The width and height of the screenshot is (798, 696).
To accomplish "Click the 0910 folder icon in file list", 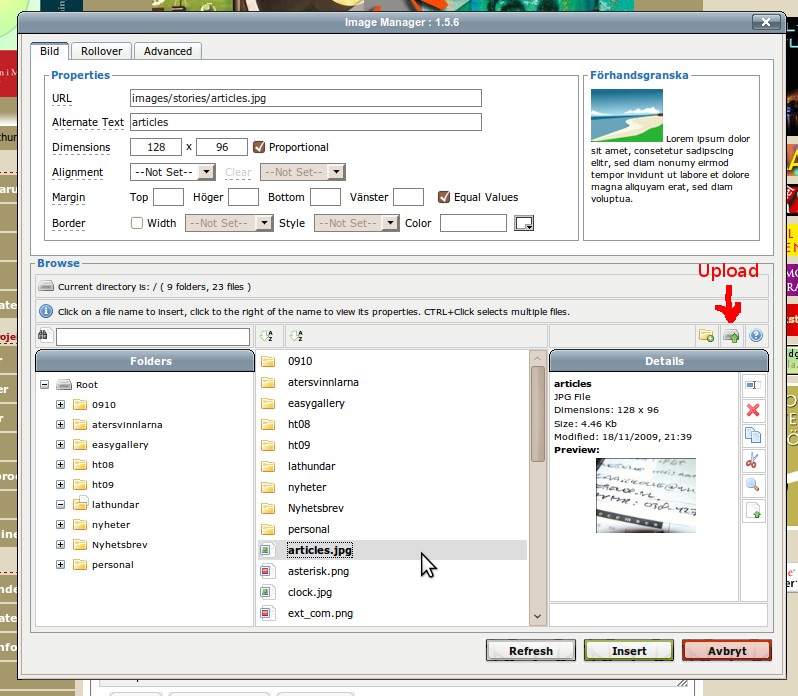I will click(x=268, y=361).
